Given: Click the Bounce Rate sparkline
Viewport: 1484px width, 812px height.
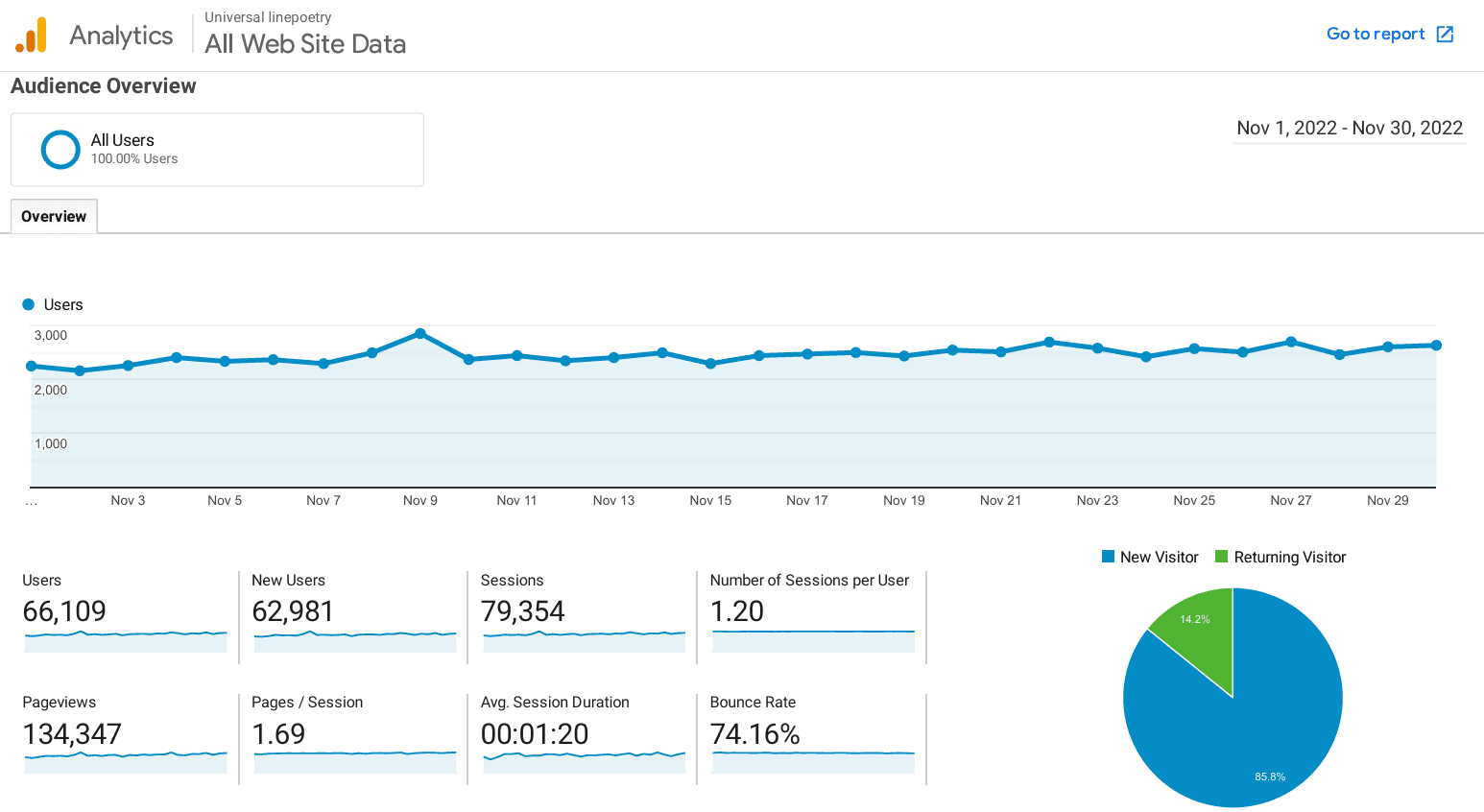Looking at the screenshot, I should 811,763.
